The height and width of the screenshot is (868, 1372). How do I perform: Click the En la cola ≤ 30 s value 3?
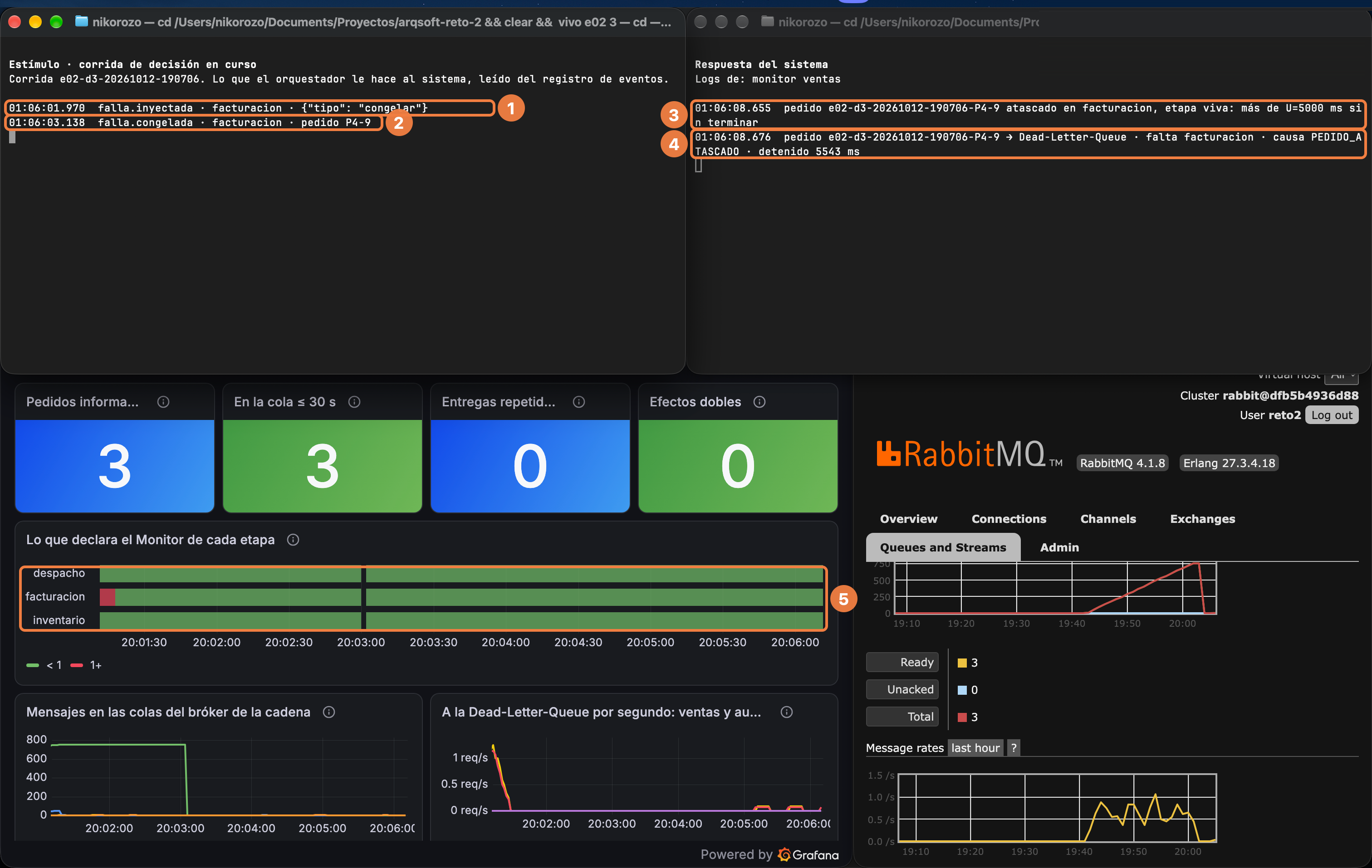coord(323,467)
